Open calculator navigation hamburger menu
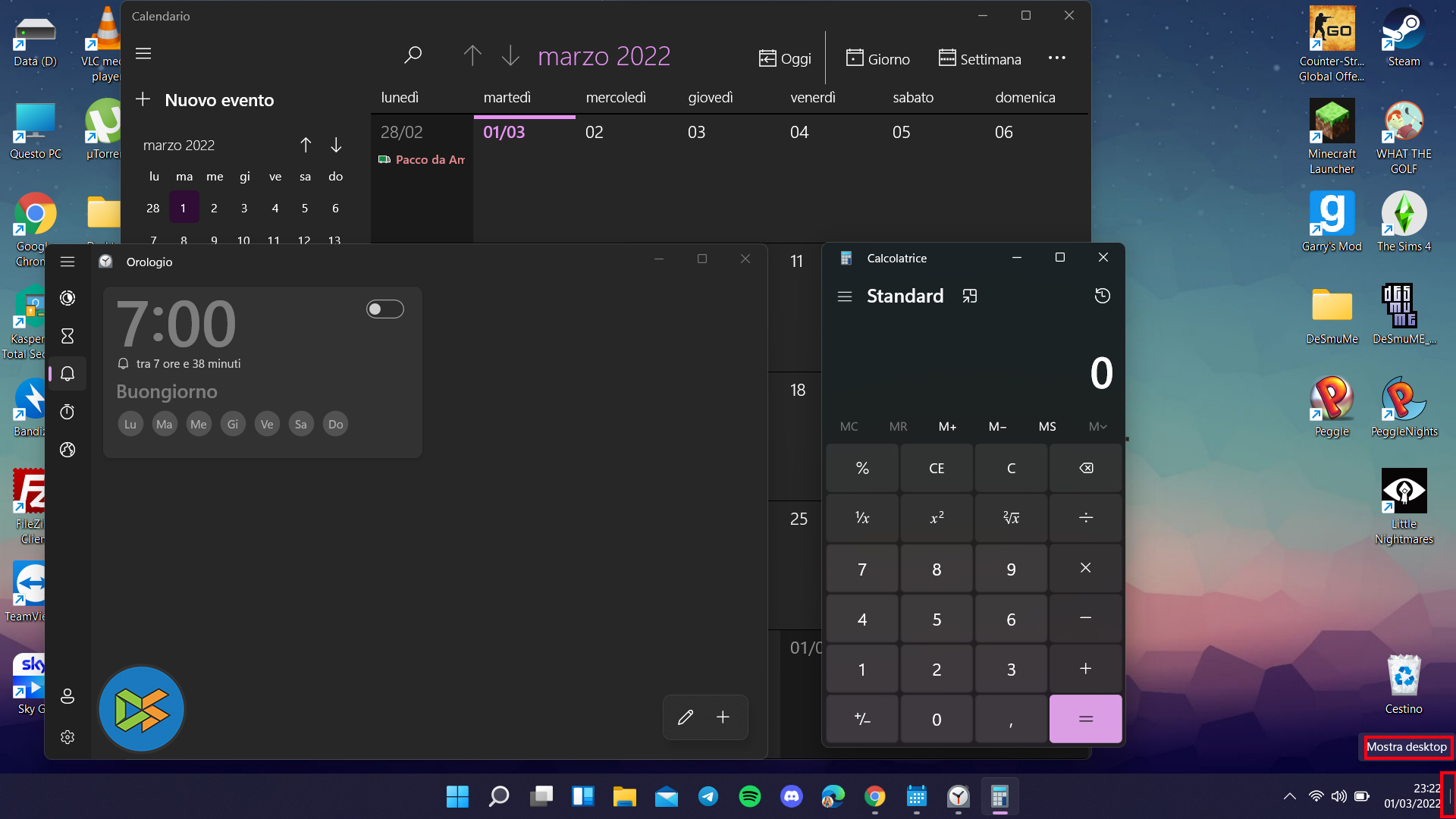Image resolution: width=1456 pixels, height=819 pixels. point(845,297)
